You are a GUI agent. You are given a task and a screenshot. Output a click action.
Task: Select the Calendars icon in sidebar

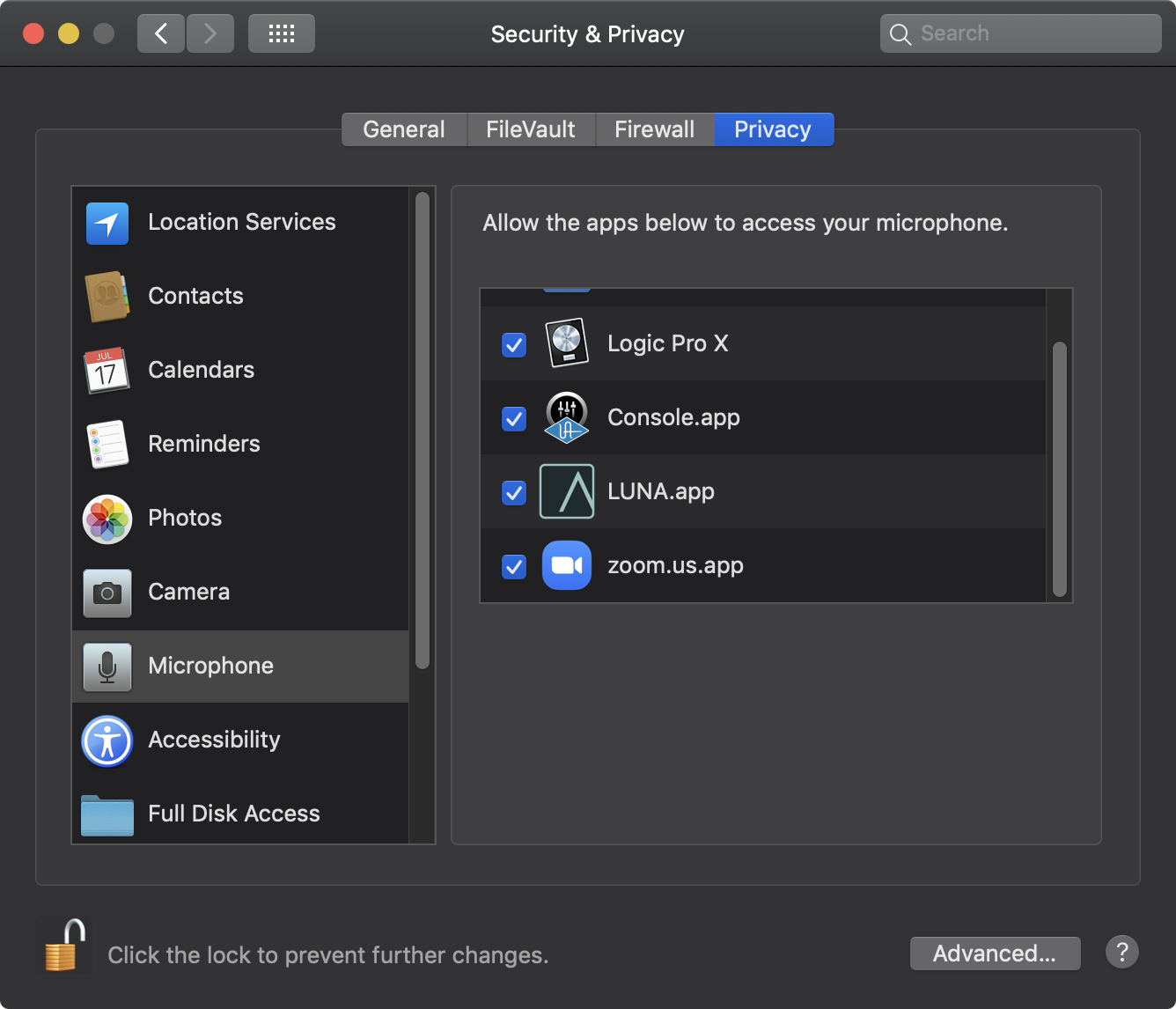pyautogui.click(x=107, y=371)
